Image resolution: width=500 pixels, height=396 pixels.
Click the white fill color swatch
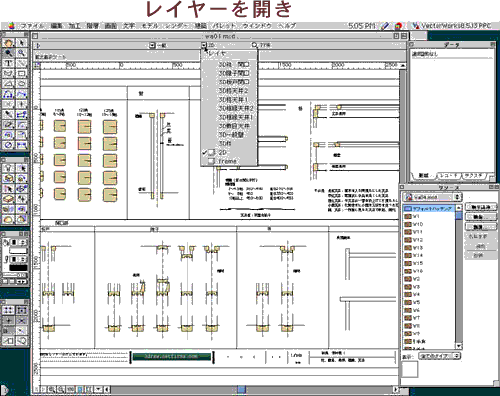(18, 250)
